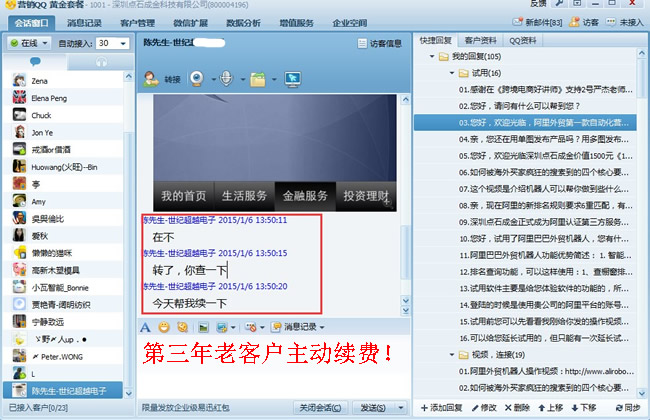Image resolution: width=650 pixels, height=420 pixels.
Task: Select reply 03.您好，欢迎光临
Action: click(x=525, y=122)
